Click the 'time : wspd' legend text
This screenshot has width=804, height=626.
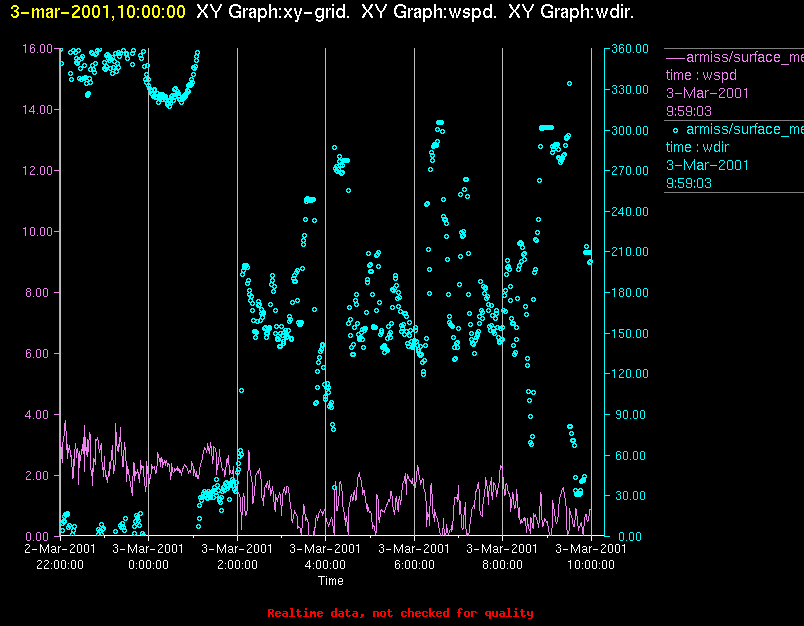point(701,75)
